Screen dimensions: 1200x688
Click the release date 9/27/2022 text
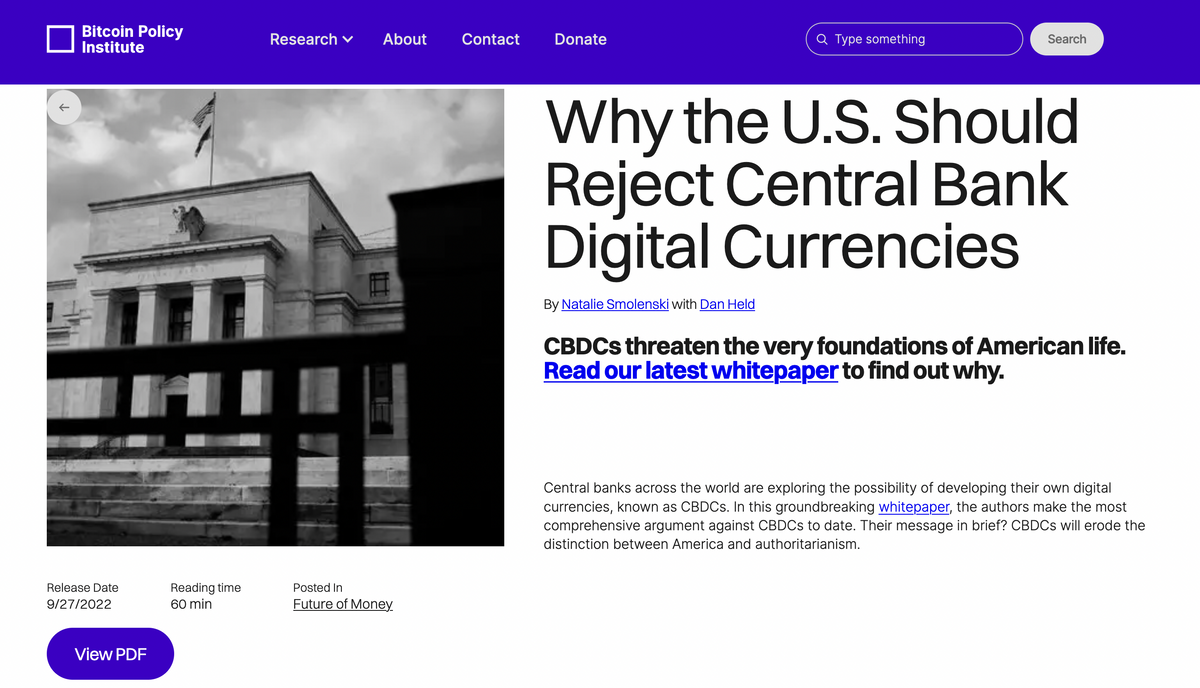(79, 604)
